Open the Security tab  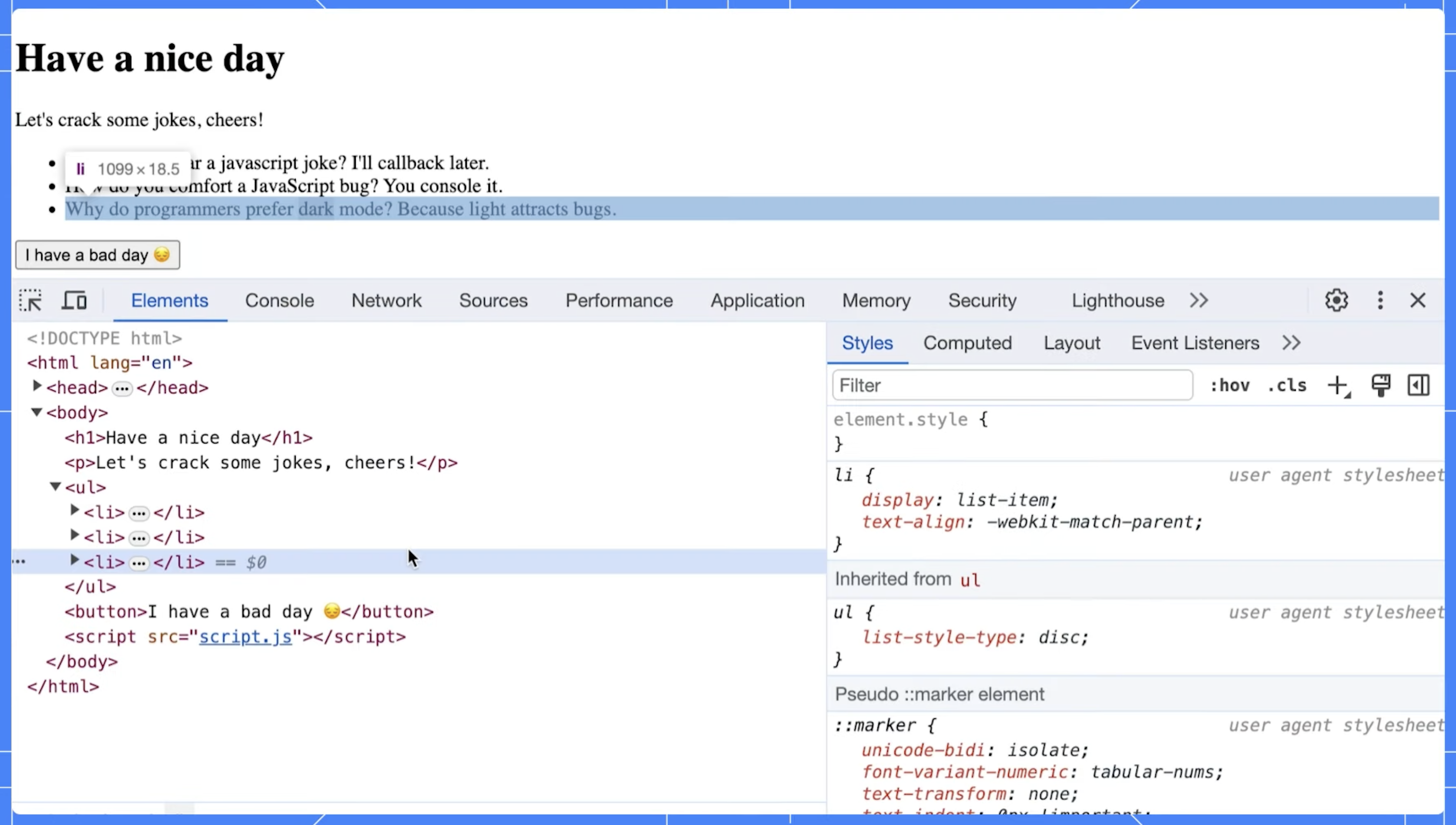[x=982, y=300]
